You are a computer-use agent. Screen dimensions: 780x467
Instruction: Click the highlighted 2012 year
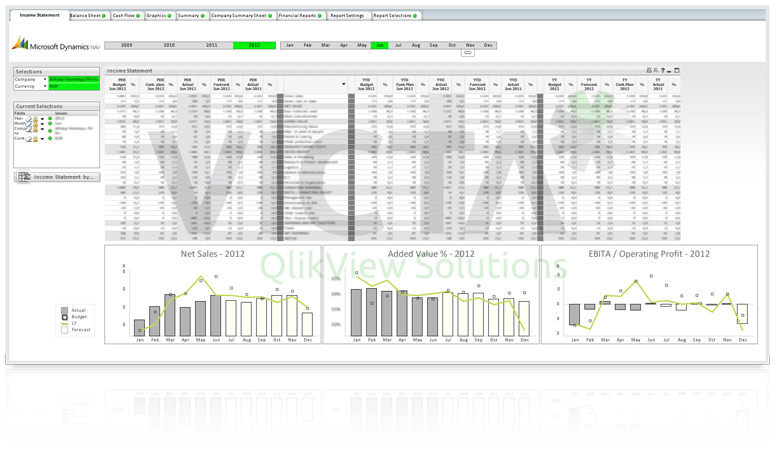(x=254, y=45)
